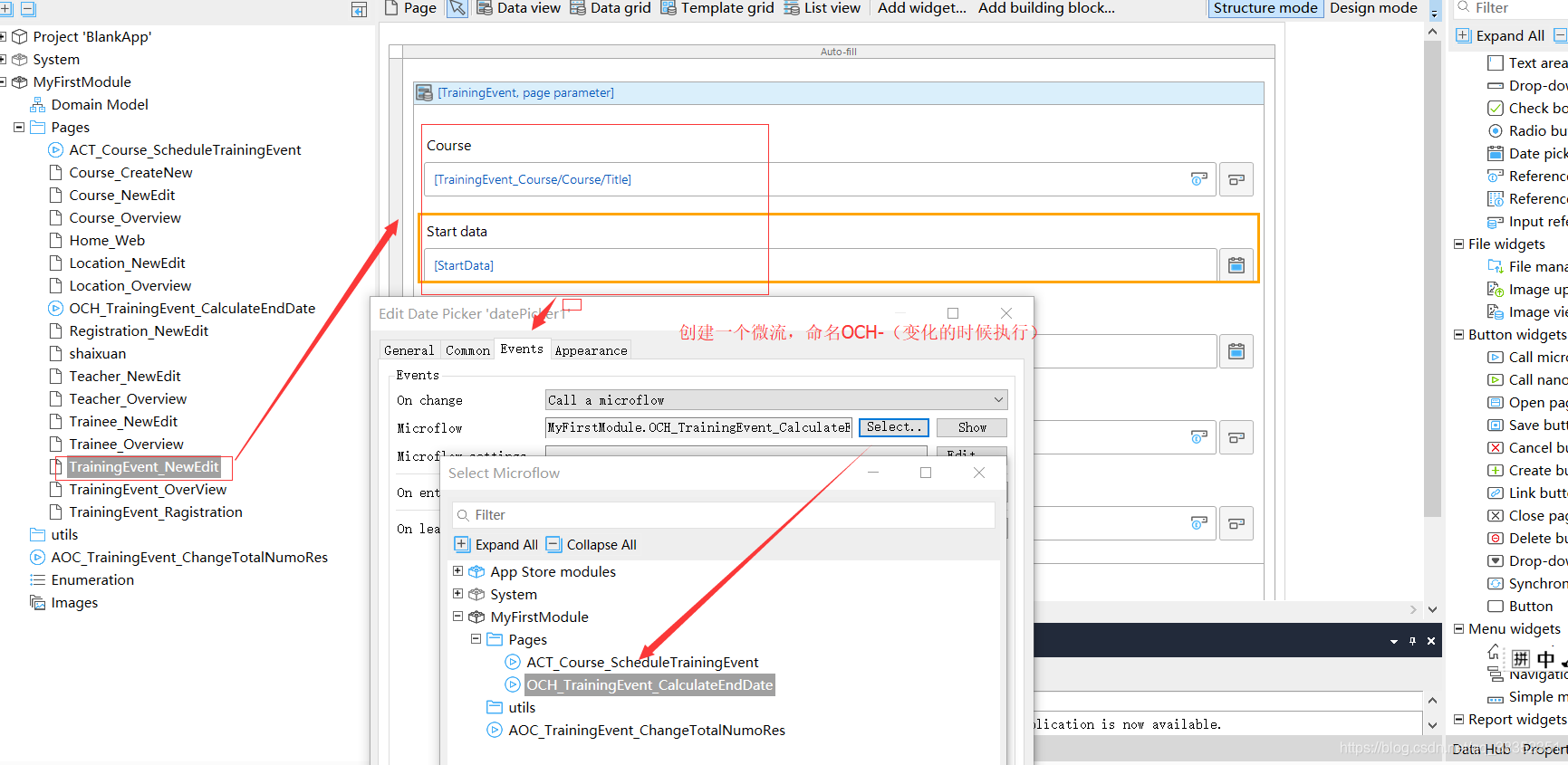Viewport: 1568px width, 765px height.
Task: Select OCH_TrainingEvent_CalculateEndDate in Select Microflow
Action: pos(649,685)
